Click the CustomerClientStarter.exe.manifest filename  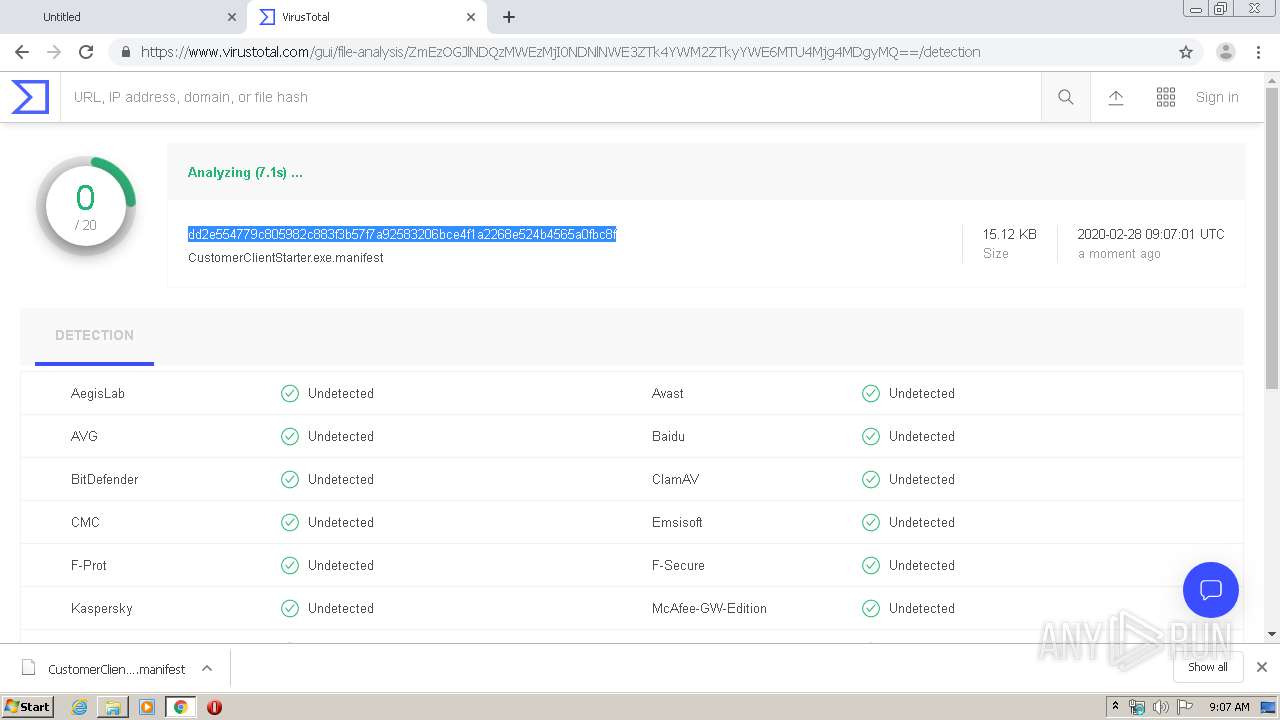point(286,257)
